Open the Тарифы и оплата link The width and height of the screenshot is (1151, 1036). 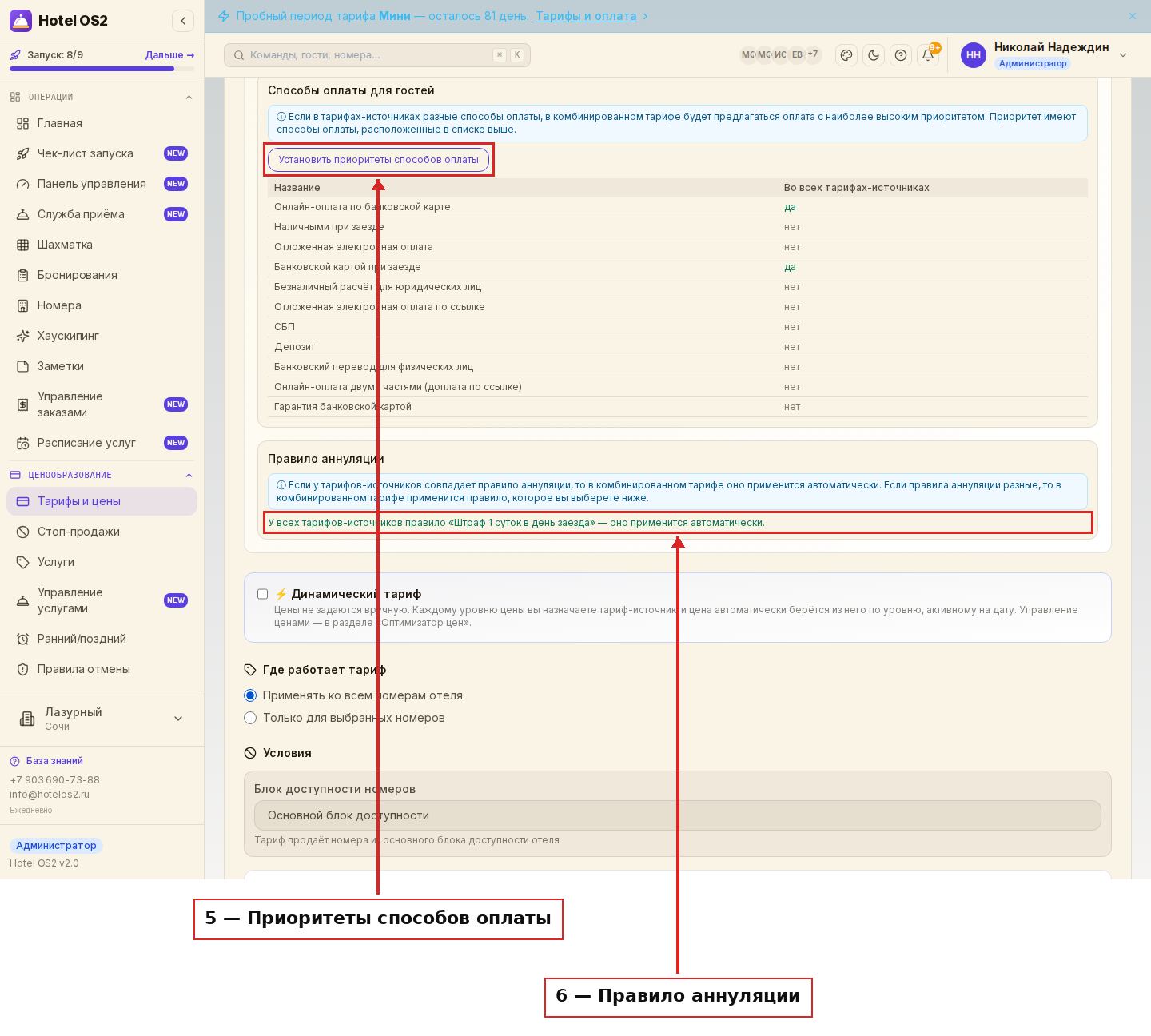(586, 16)
